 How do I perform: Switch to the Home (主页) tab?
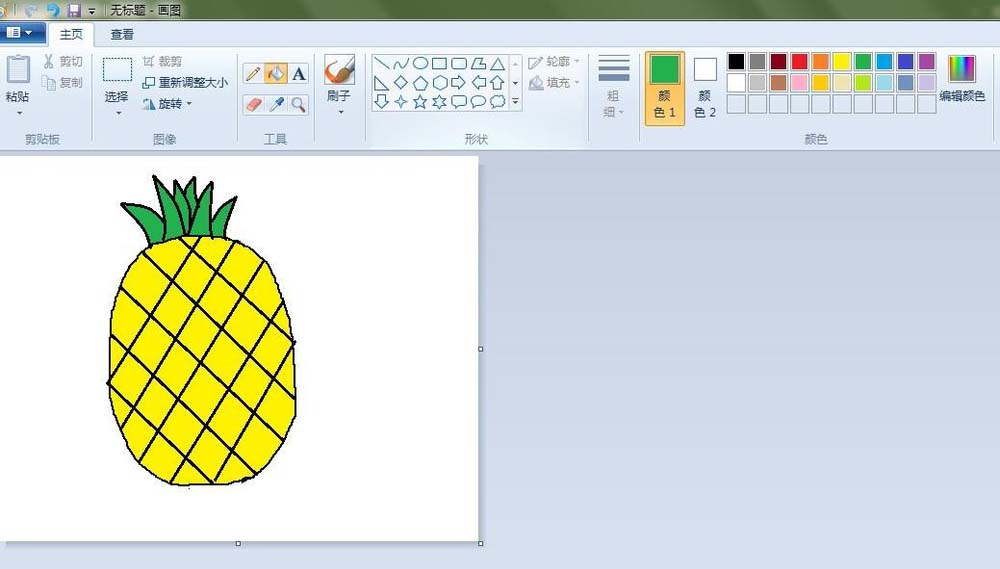pyautogui.click(x=71, y=34)
